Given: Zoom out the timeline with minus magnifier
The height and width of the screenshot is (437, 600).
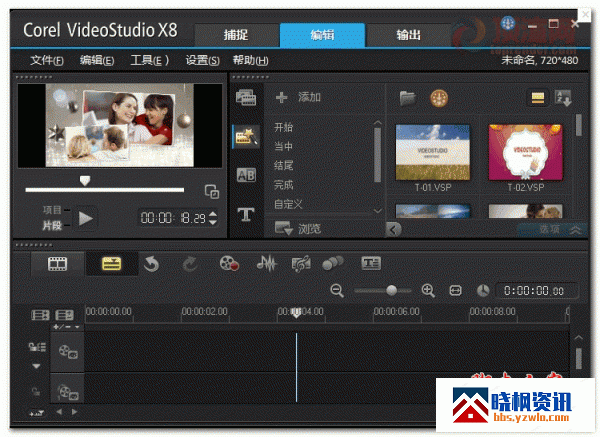Looking at the screenshot, I should tap(337, 291).
